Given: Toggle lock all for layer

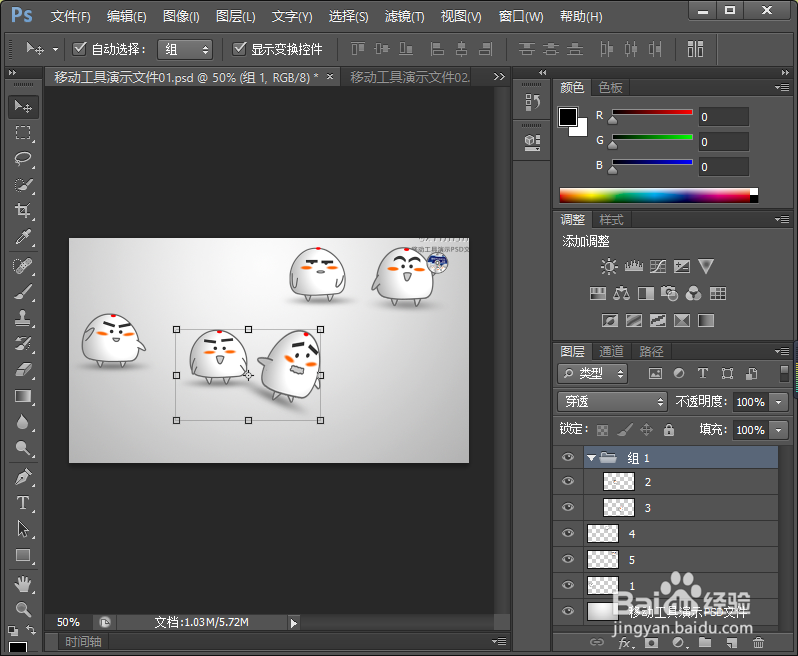Looking at the screenshot, I should coord(669,430).
